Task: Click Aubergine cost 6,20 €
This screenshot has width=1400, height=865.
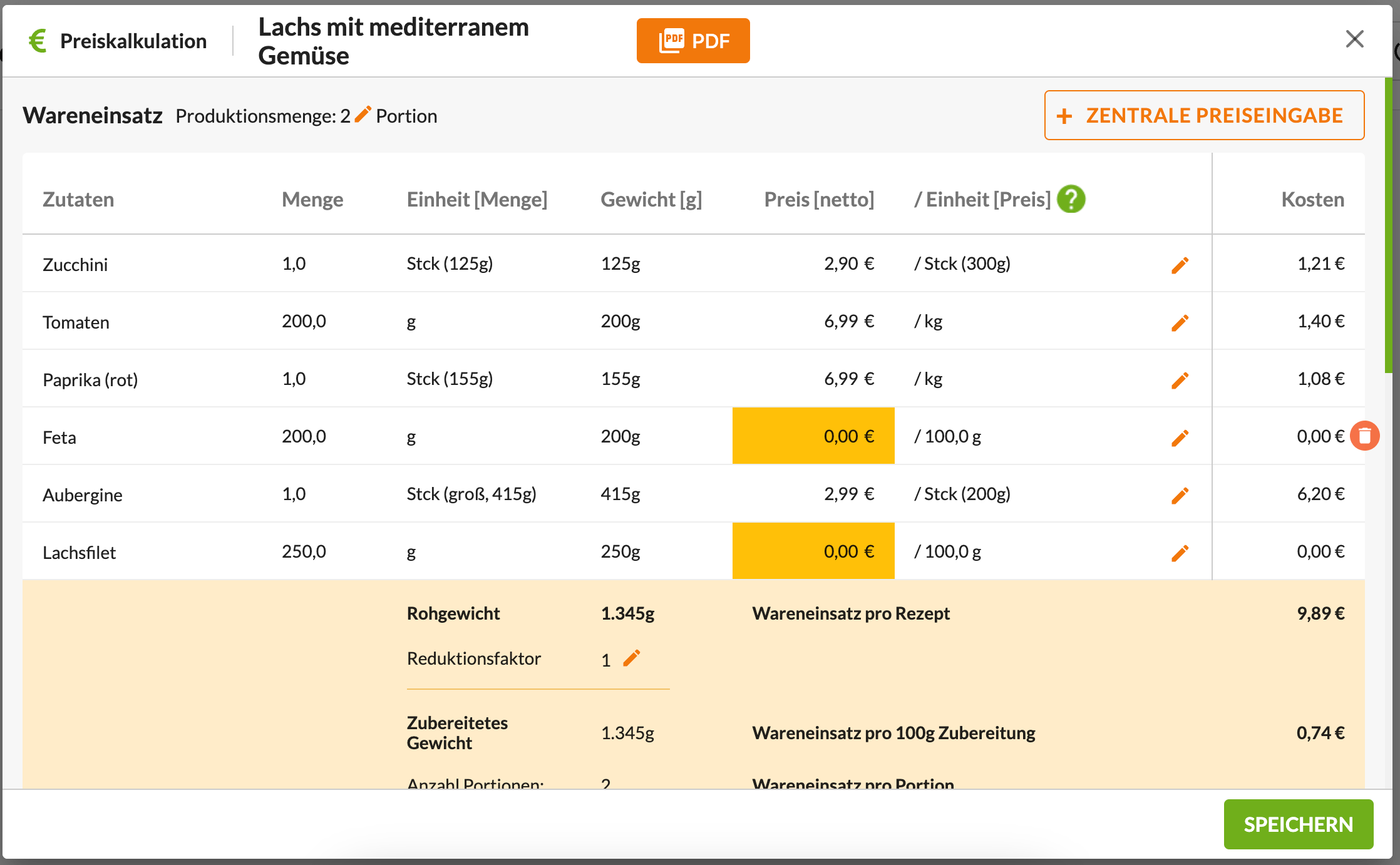Action: click(1320, 493)
